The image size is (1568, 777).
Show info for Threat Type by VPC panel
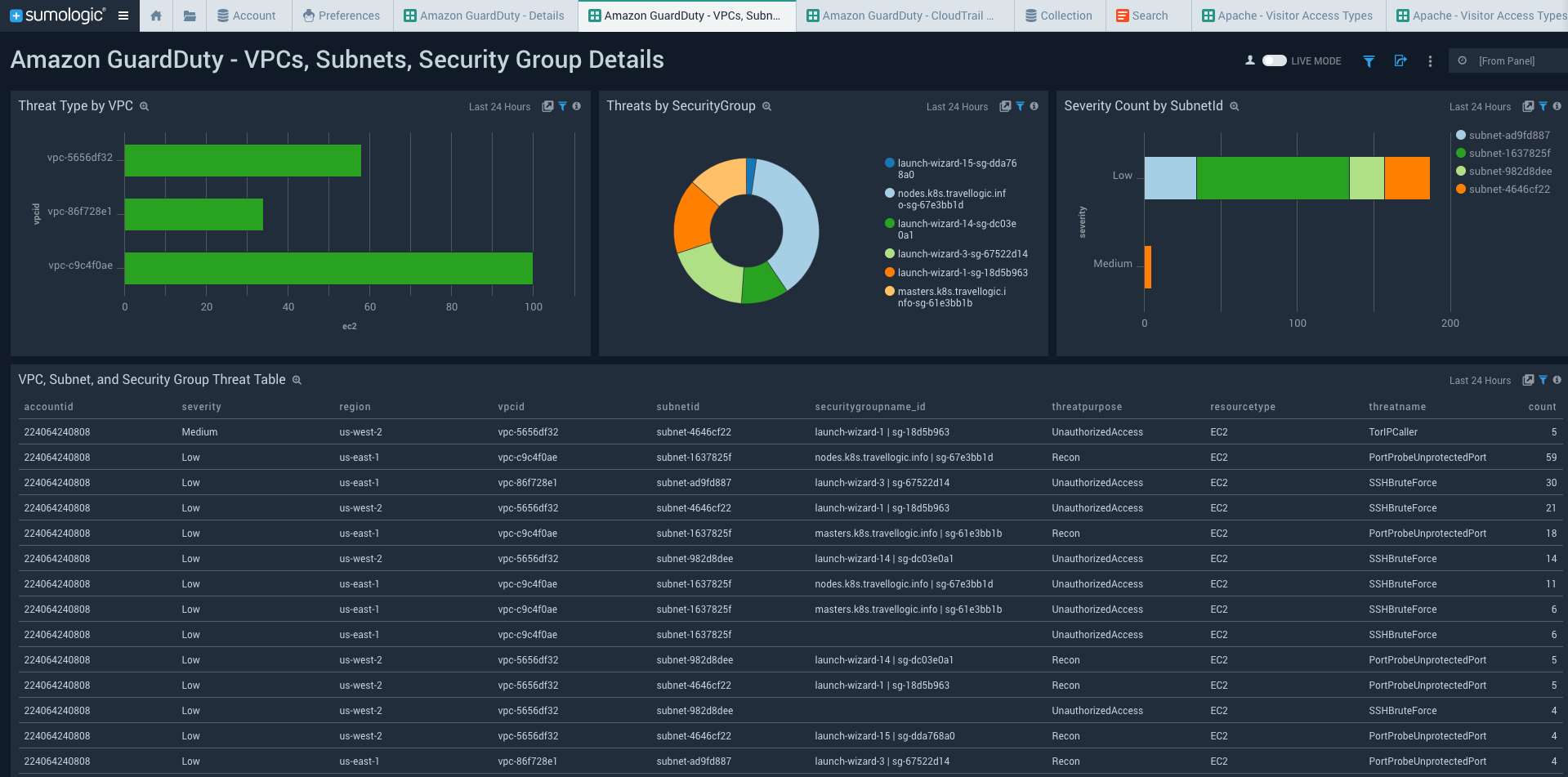click(x=577, y=106)
